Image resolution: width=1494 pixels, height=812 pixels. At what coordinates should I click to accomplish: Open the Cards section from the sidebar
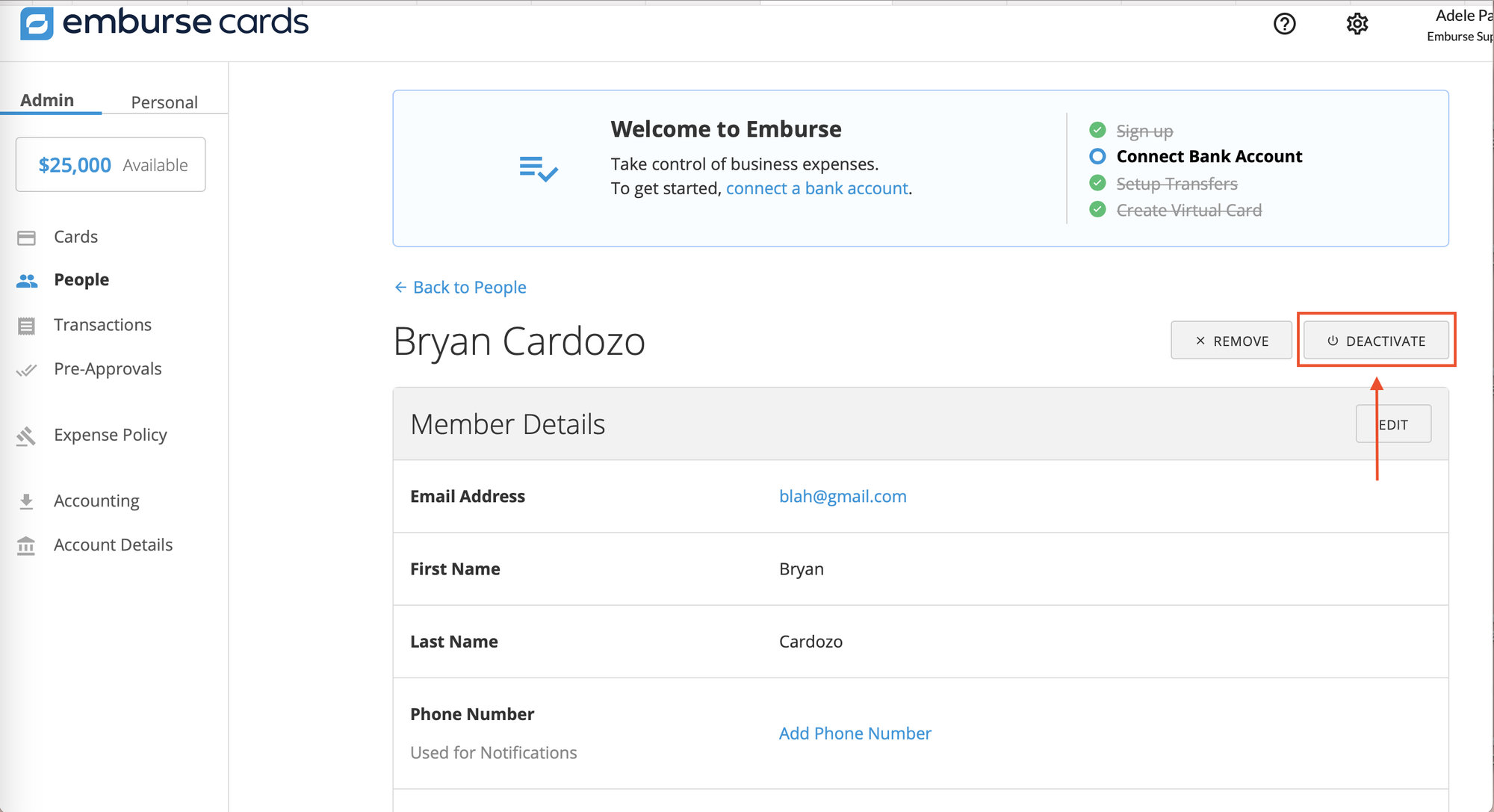pyautogui.click(x=27, y=237)
